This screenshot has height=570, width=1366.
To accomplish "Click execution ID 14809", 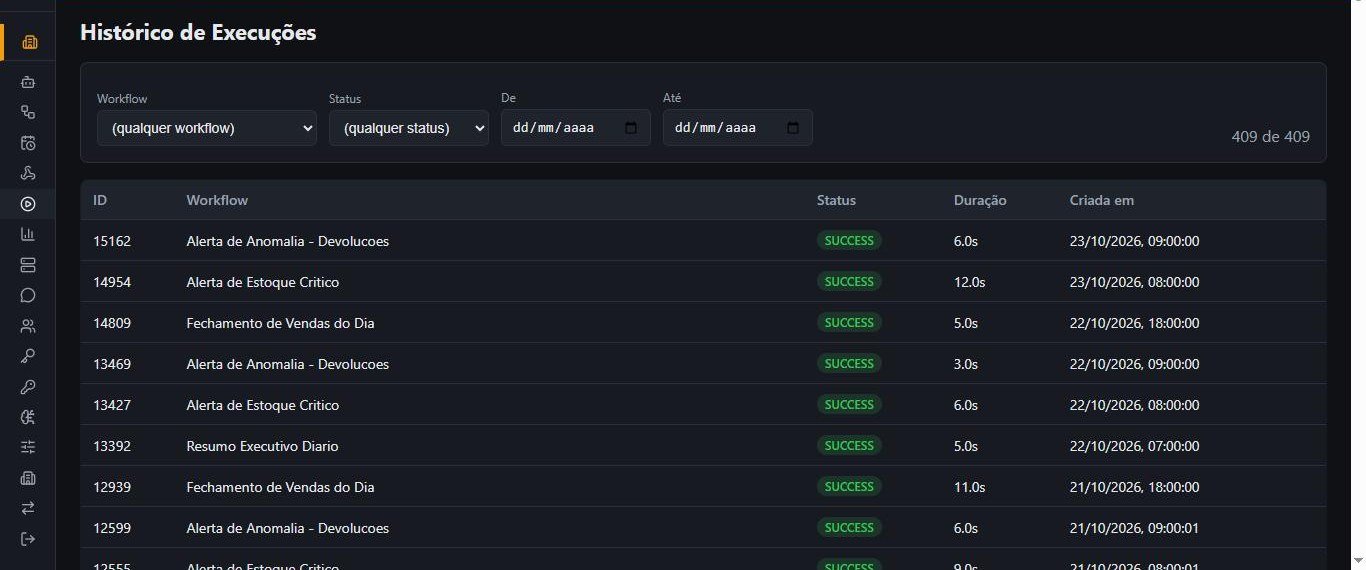I will click(x=112, y=323).
